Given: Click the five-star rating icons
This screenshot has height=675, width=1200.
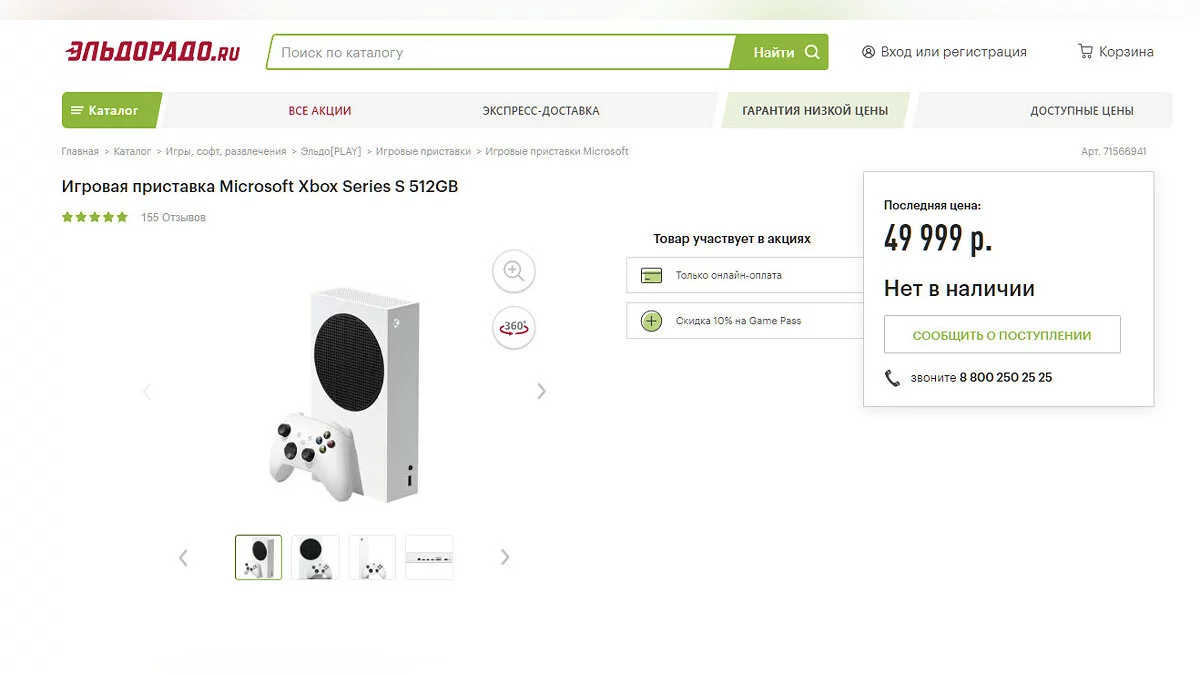Looking at the screenshot, I should 95,217.
